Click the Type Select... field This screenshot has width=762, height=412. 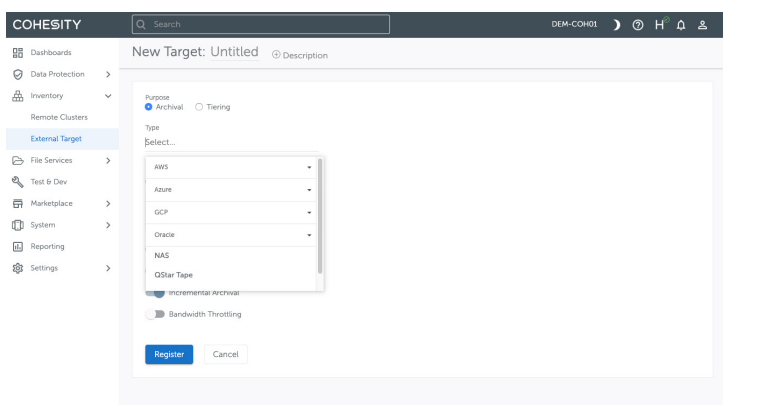click(x=232, y=142)
